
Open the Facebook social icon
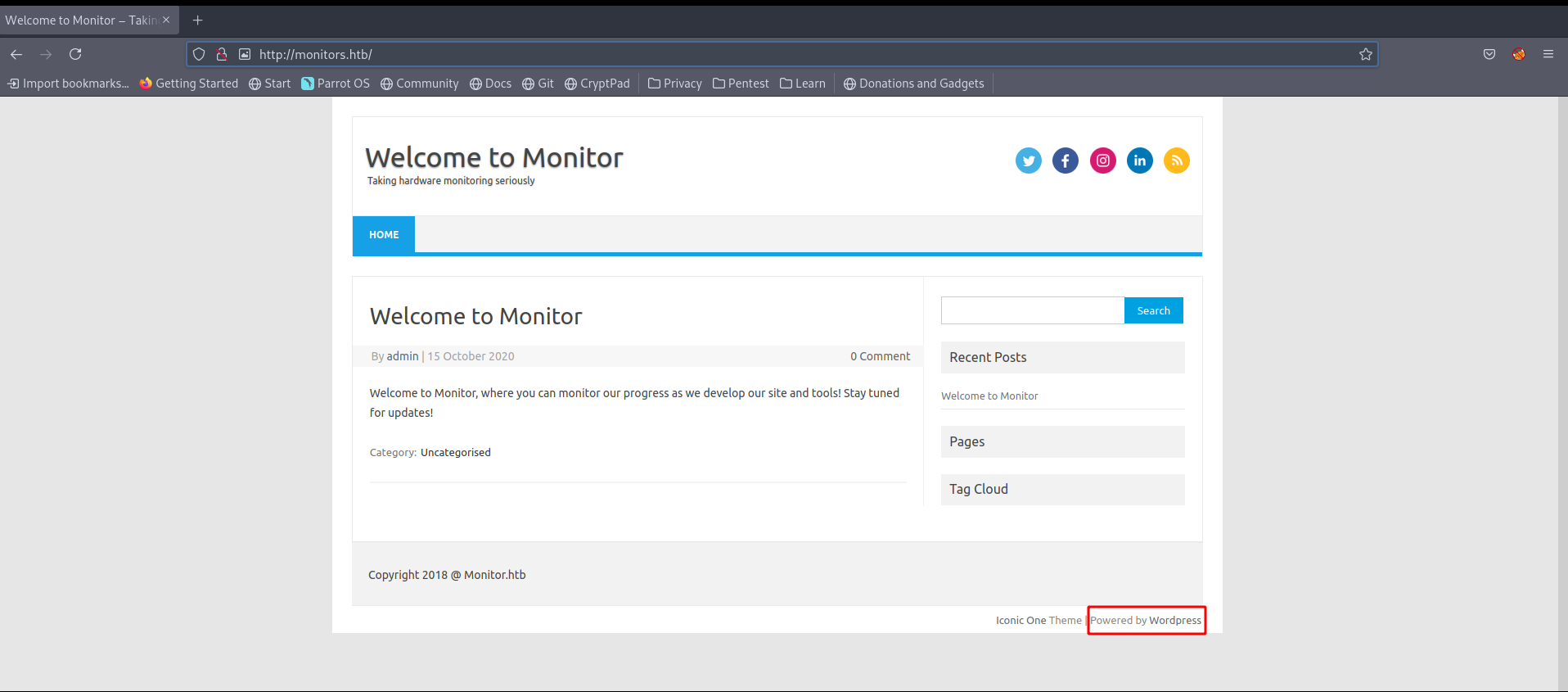pyautogui.click(x=1065, y=161)
